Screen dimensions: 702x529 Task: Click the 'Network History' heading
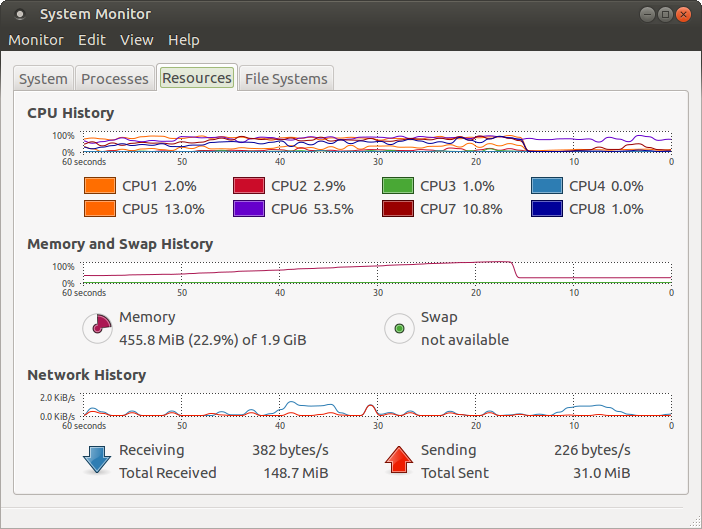(87, 375)
